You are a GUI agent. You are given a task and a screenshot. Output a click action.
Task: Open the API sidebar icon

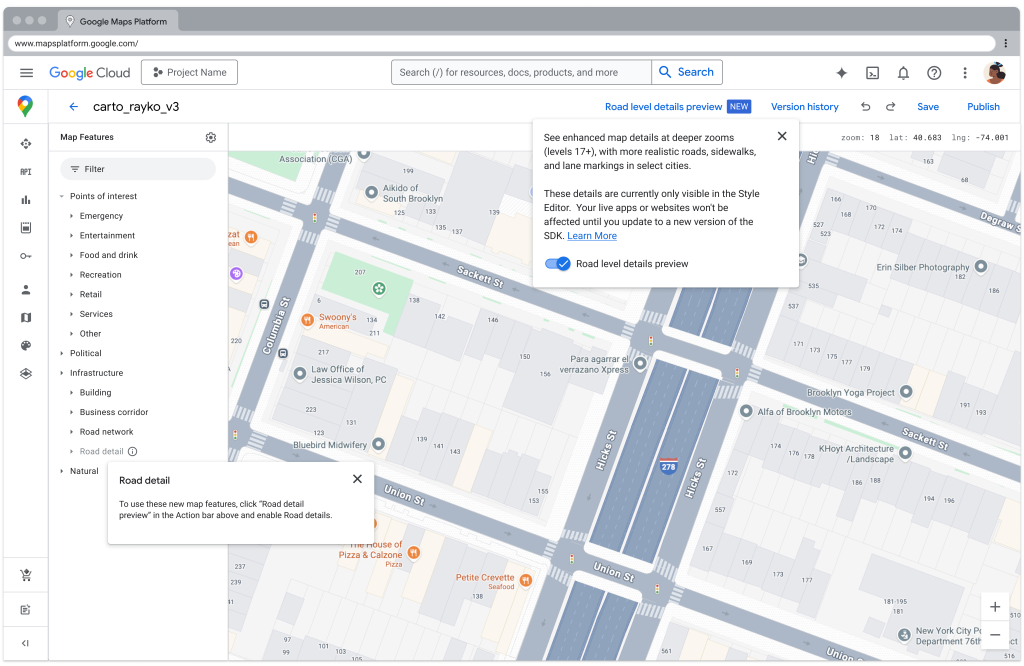[25, 172]
